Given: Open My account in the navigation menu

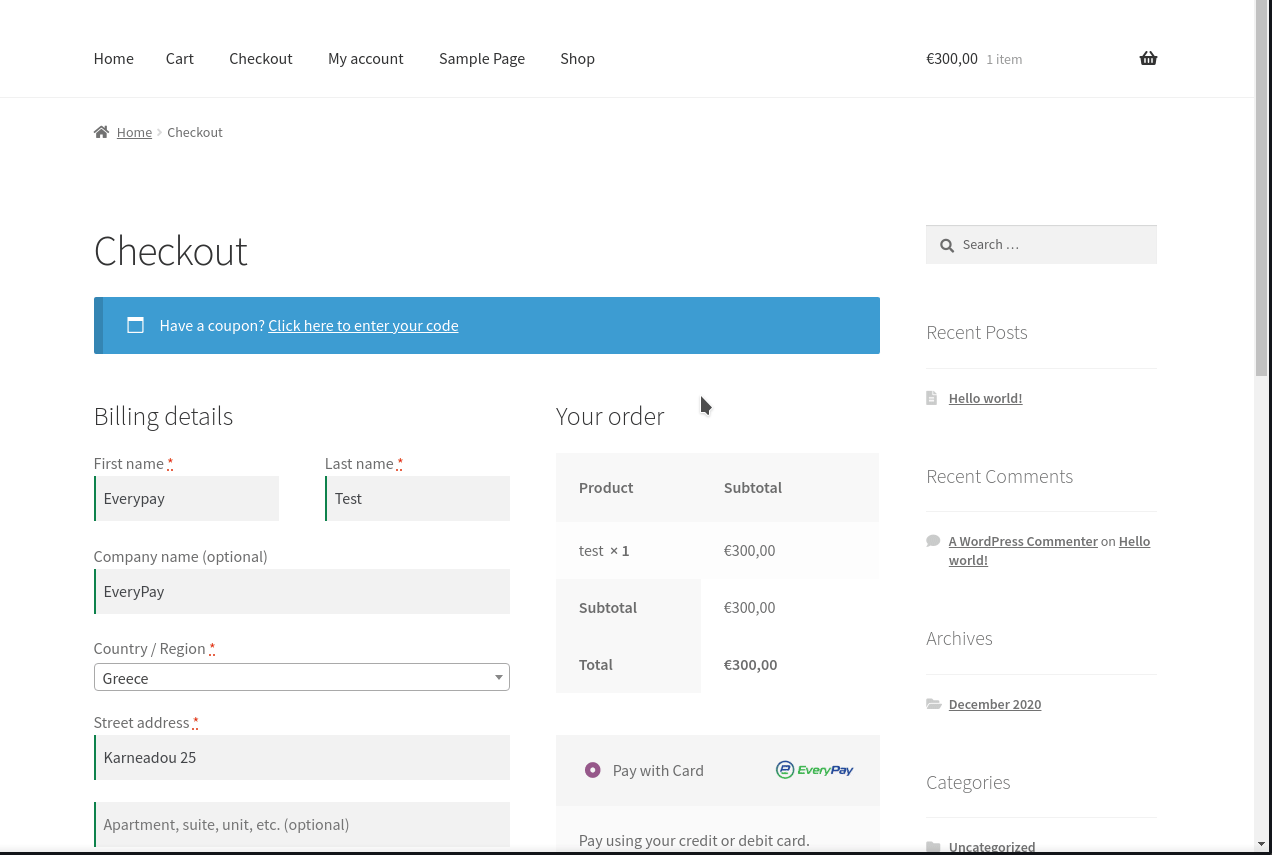Looking at the screenshot, I should 366,58.
